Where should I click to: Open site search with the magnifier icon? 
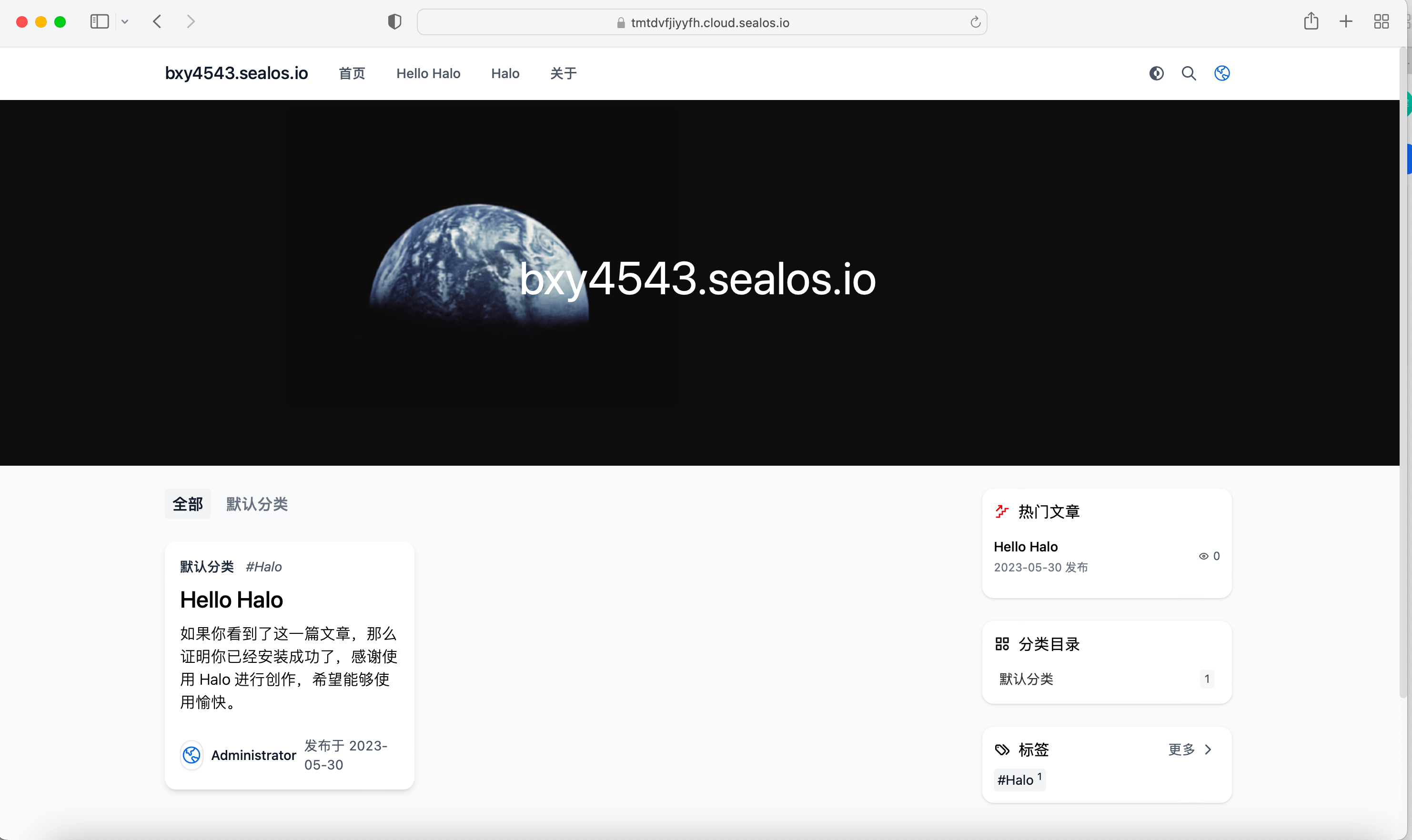(1189, 74)
